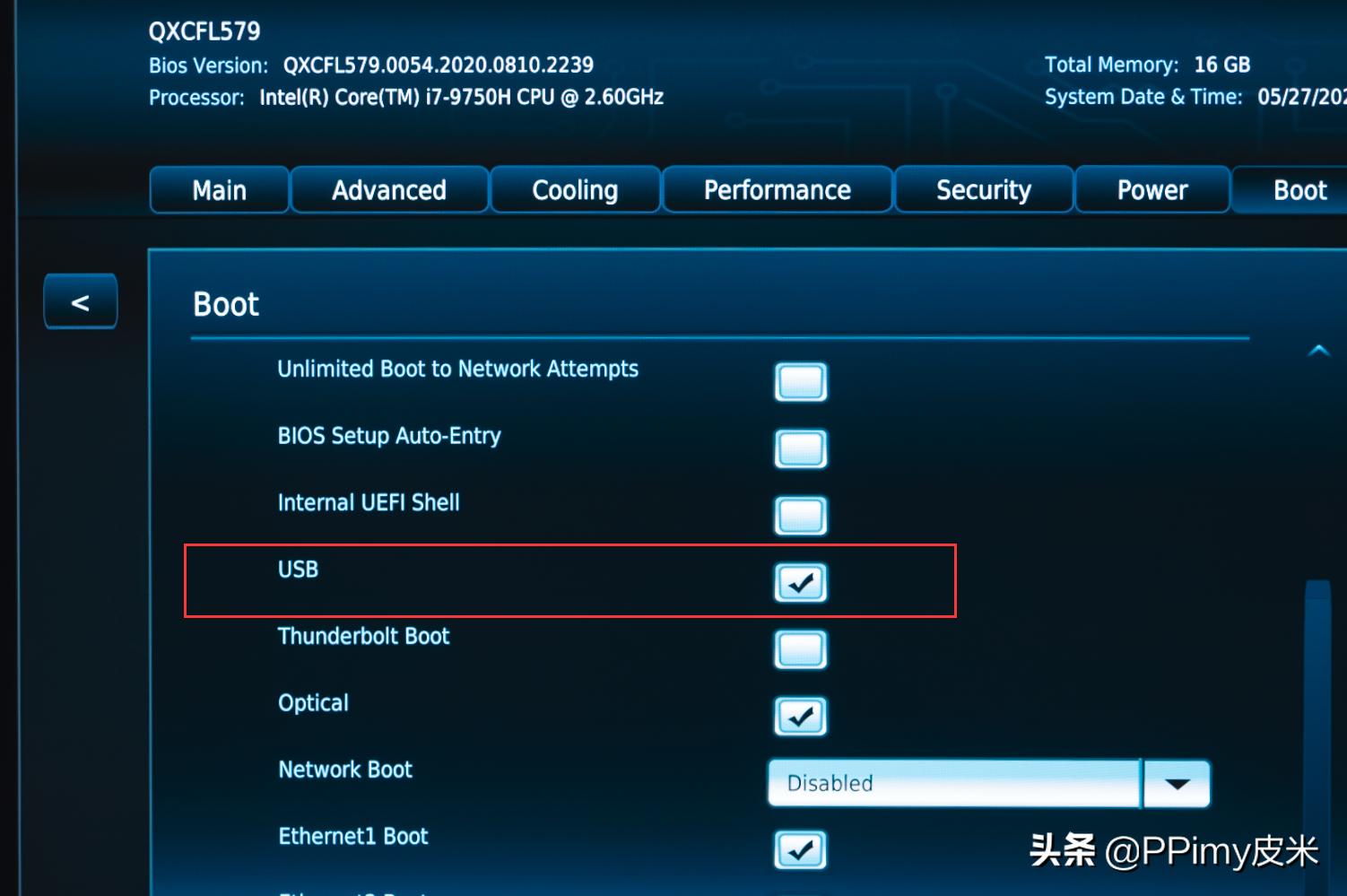Click the Network Boot Disabled field

953,784
